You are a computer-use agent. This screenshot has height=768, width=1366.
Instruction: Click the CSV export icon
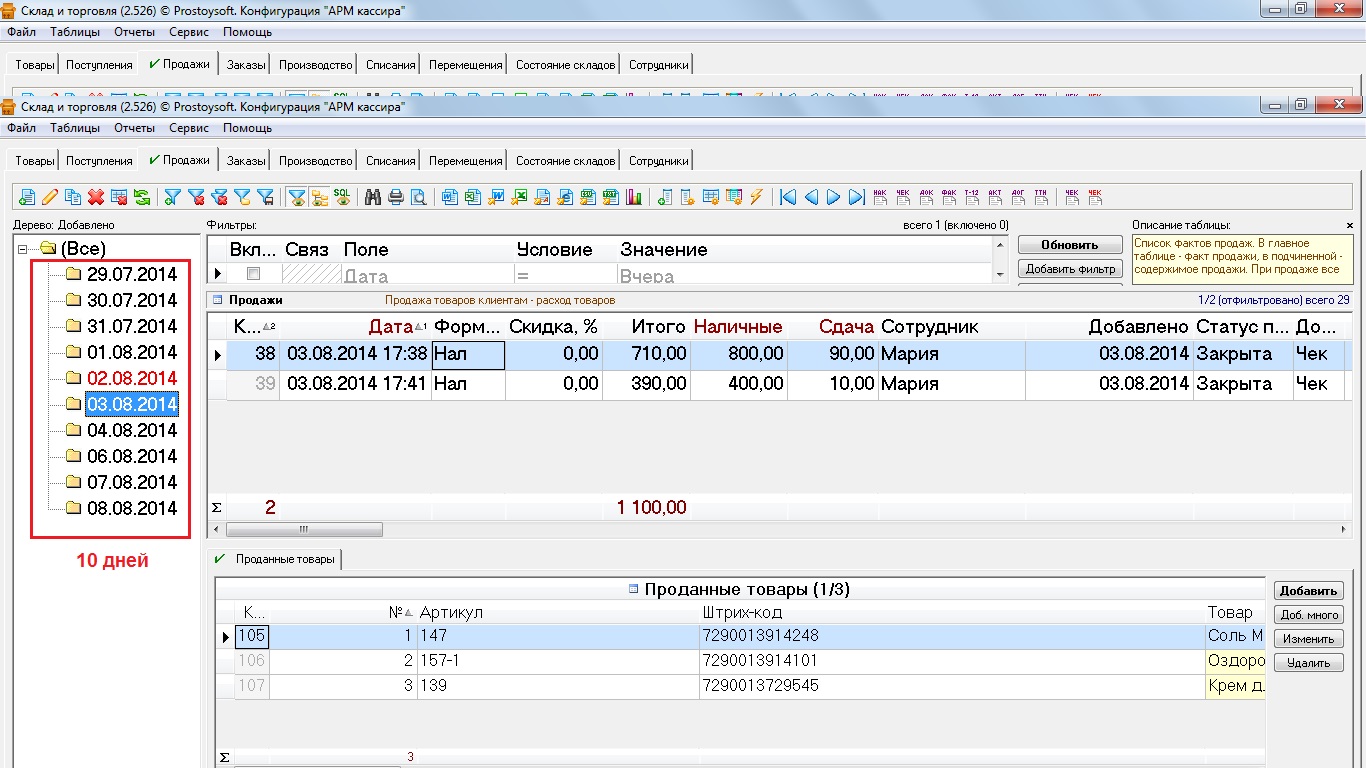[x=587, y=197]
